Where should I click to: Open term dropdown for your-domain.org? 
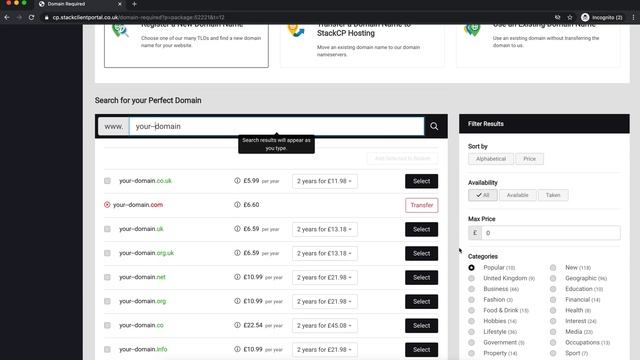[325, 302]
